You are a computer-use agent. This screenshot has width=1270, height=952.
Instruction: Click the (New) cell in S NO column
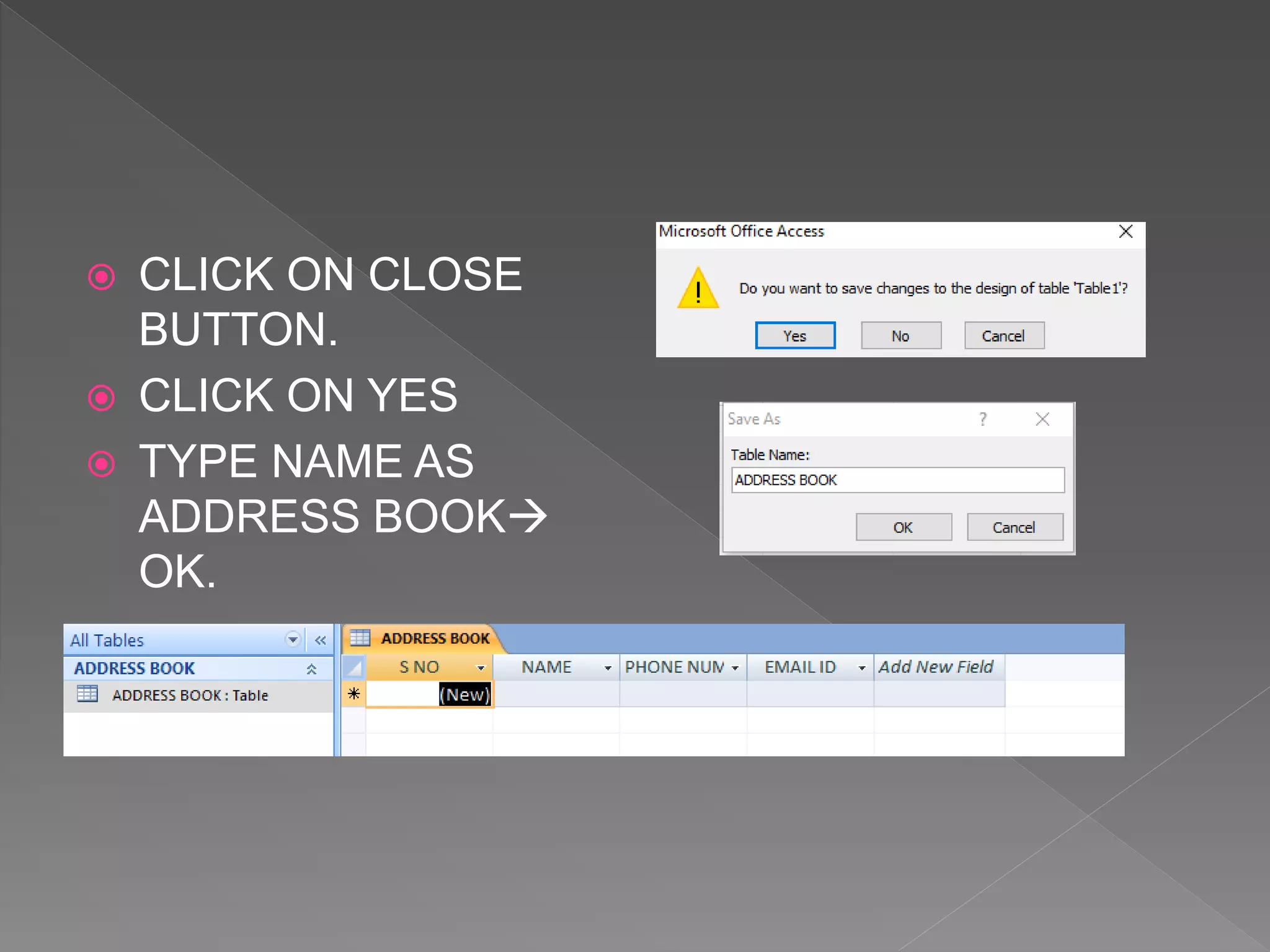430,694
